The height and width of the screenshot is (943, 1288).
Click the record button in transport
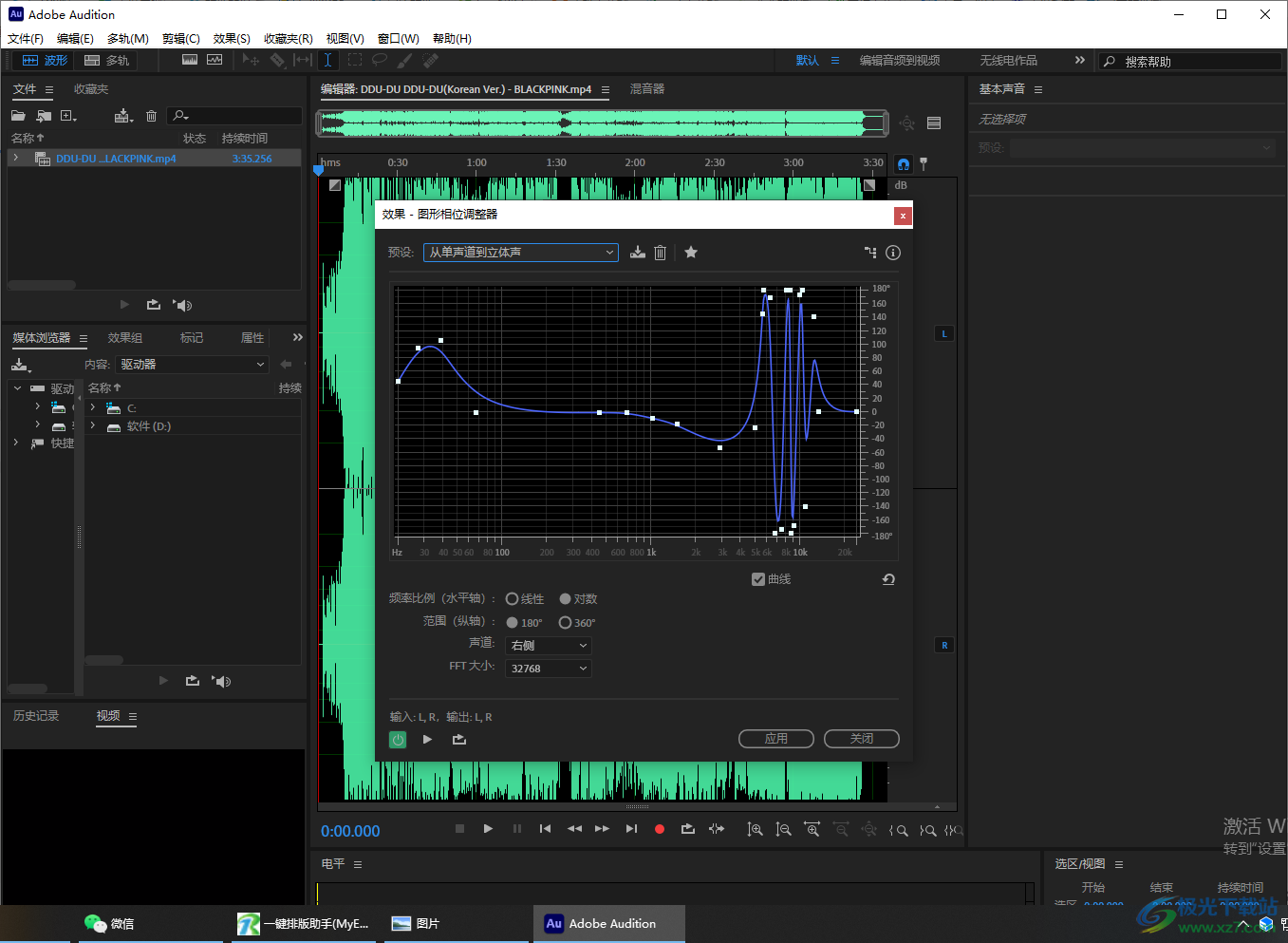(660, 829)
